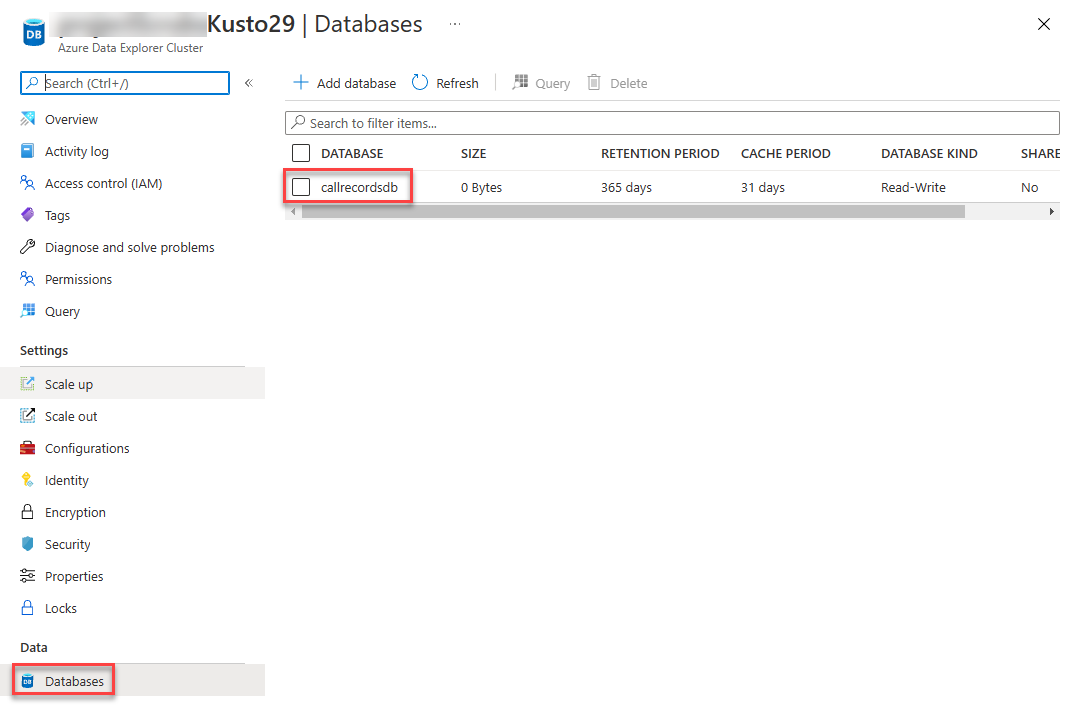Select the Configurations settings item
Screen dimensions: 1067x708
coord(87,448)
